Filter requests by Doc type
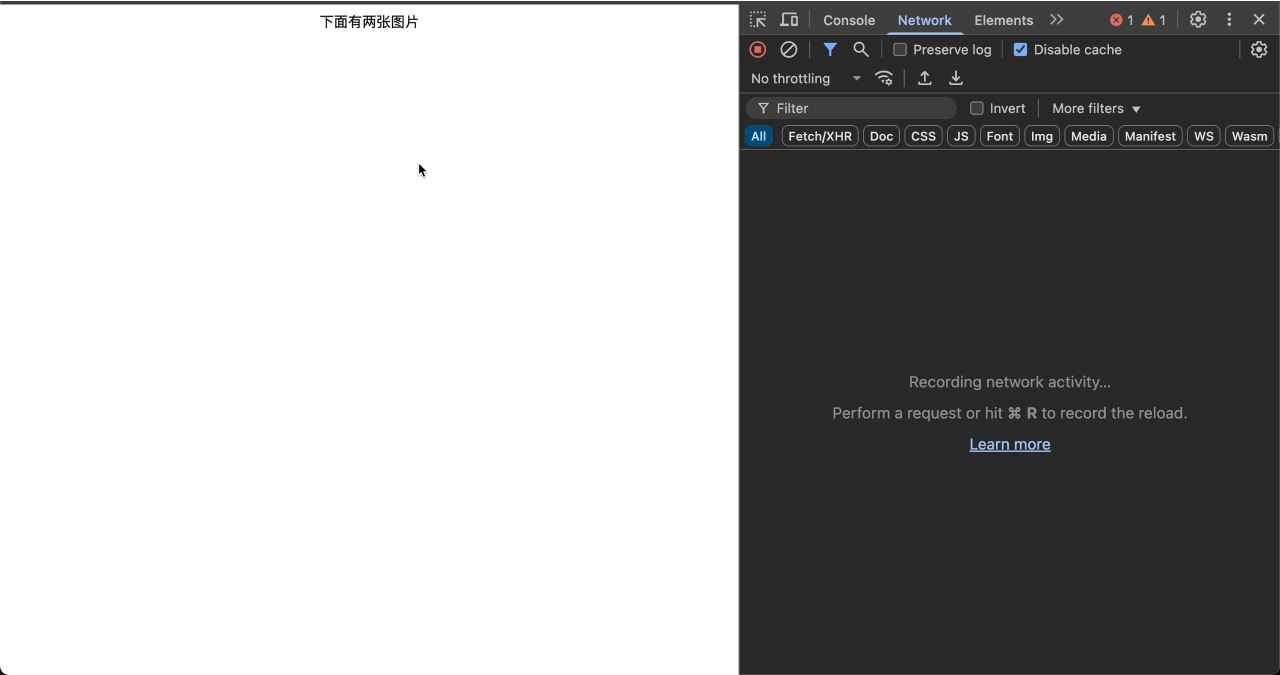This screenshot has width=1280, height=675. pyautogui.click(x=881, y=136)
